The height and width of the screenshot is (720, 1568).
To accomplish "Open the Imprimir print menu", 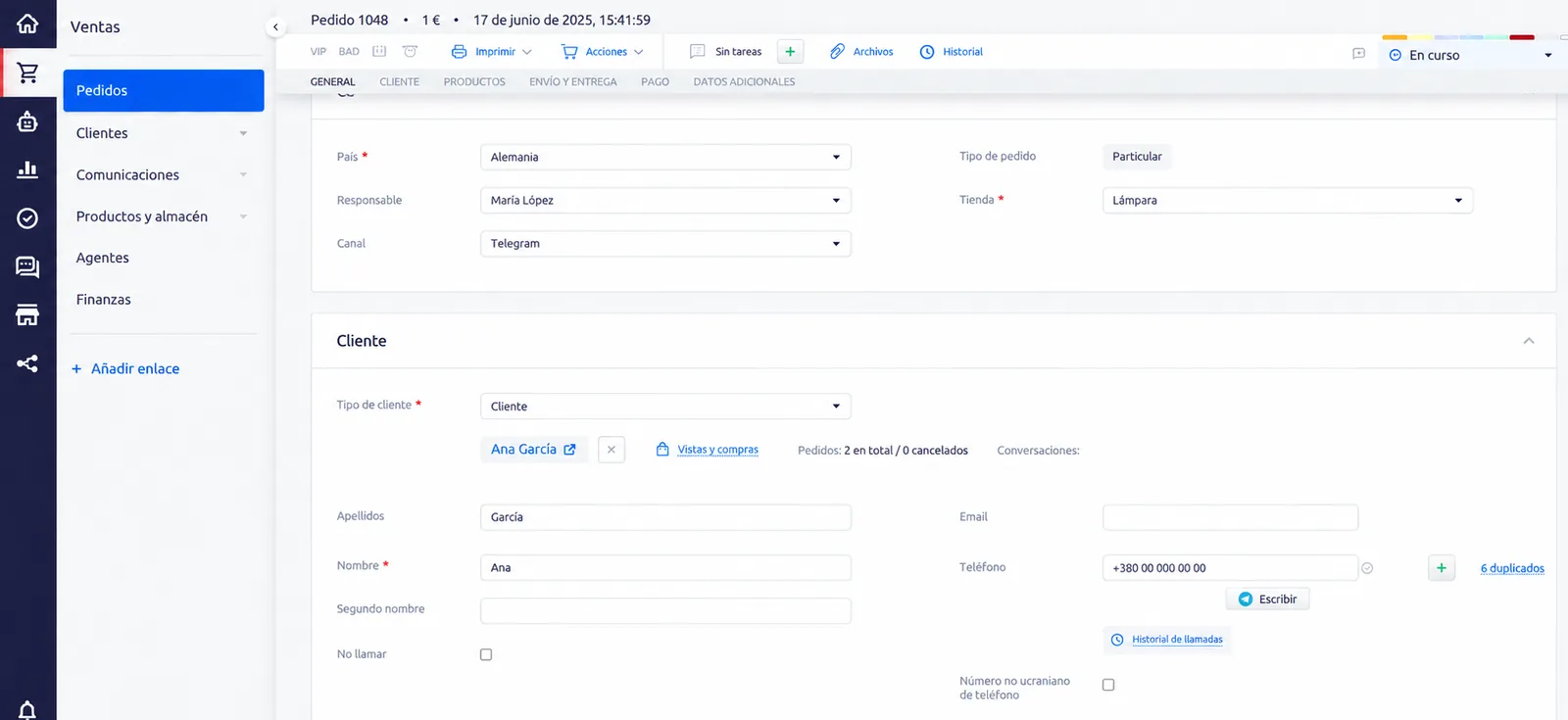I will tap(492, 52).
